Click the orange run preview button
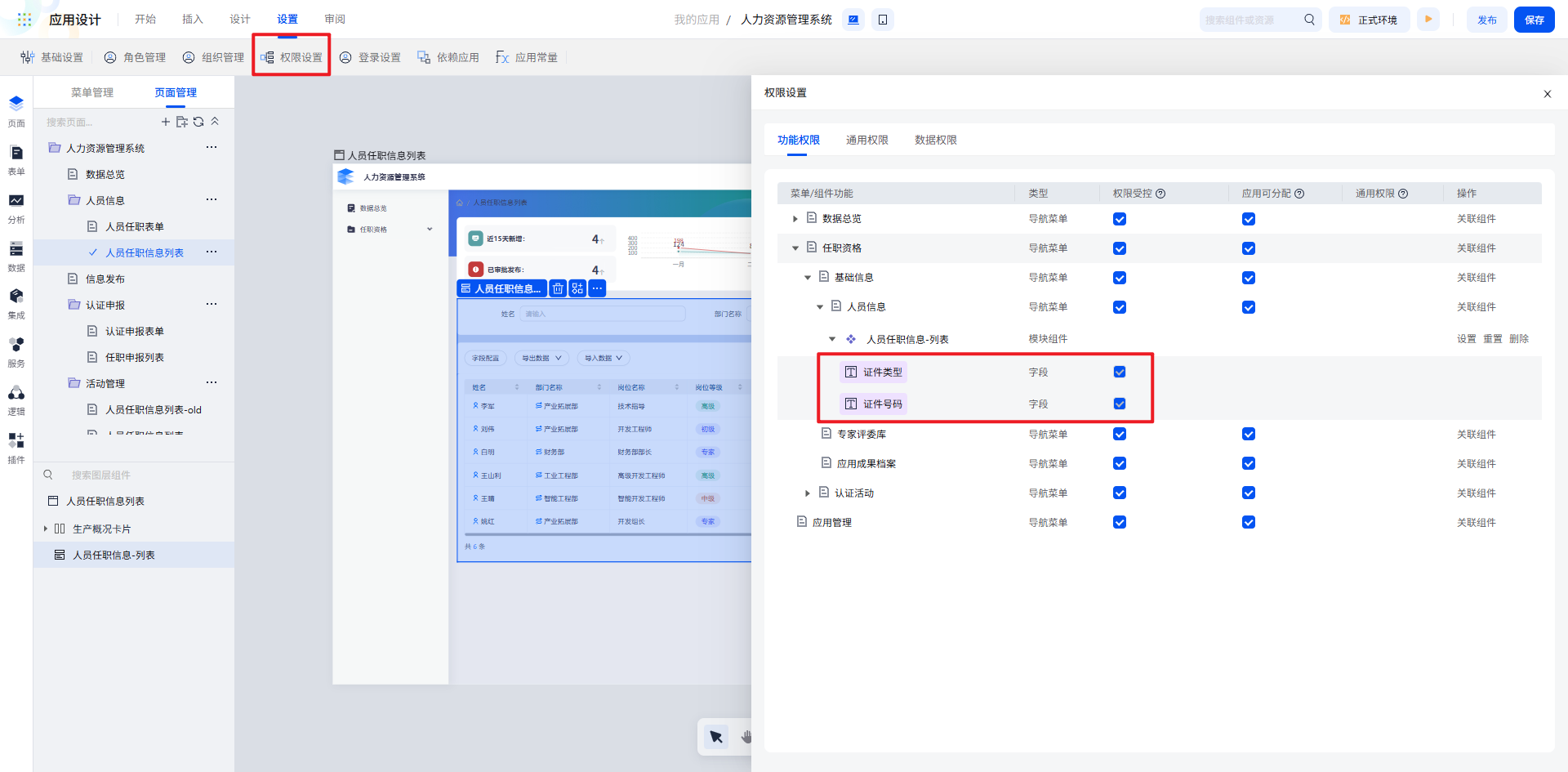1568x772 pixels. [1428, 20]
